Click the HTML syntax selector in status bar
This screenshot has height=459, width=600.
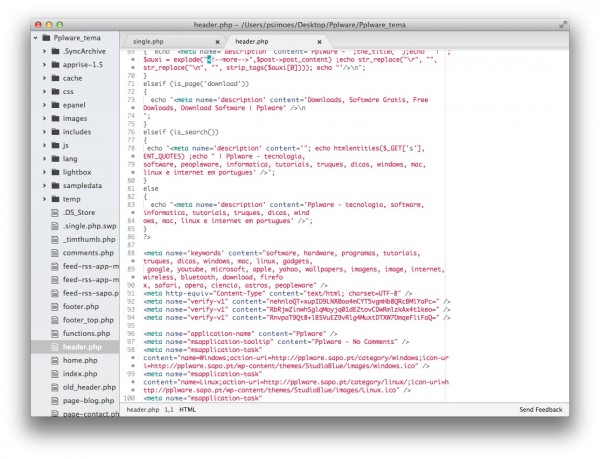click(x=188, y=410)
